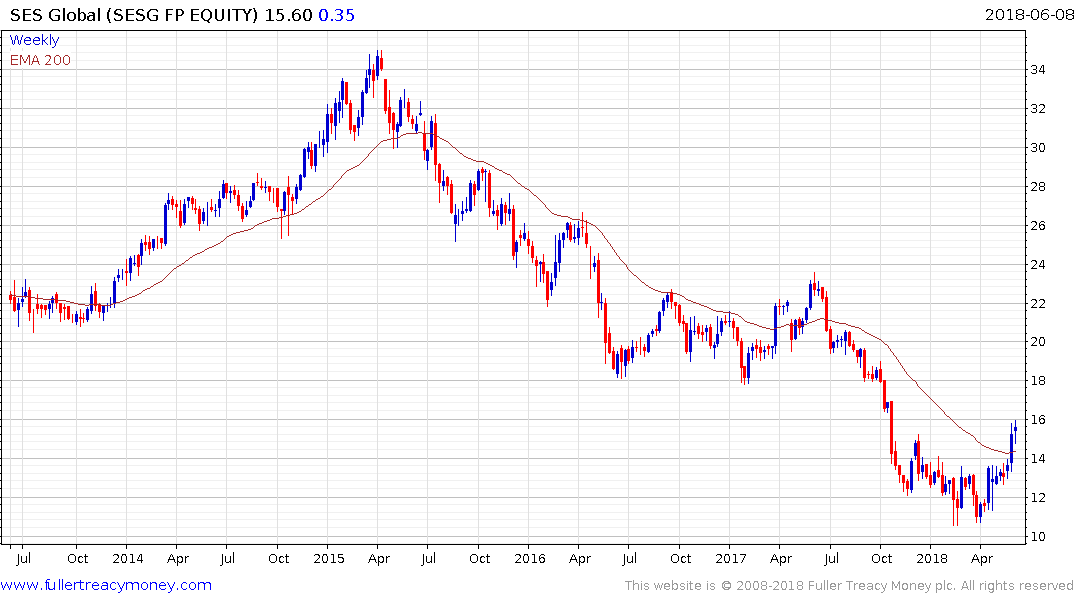Click the 32 price axis label

[x=1037, y=109]
